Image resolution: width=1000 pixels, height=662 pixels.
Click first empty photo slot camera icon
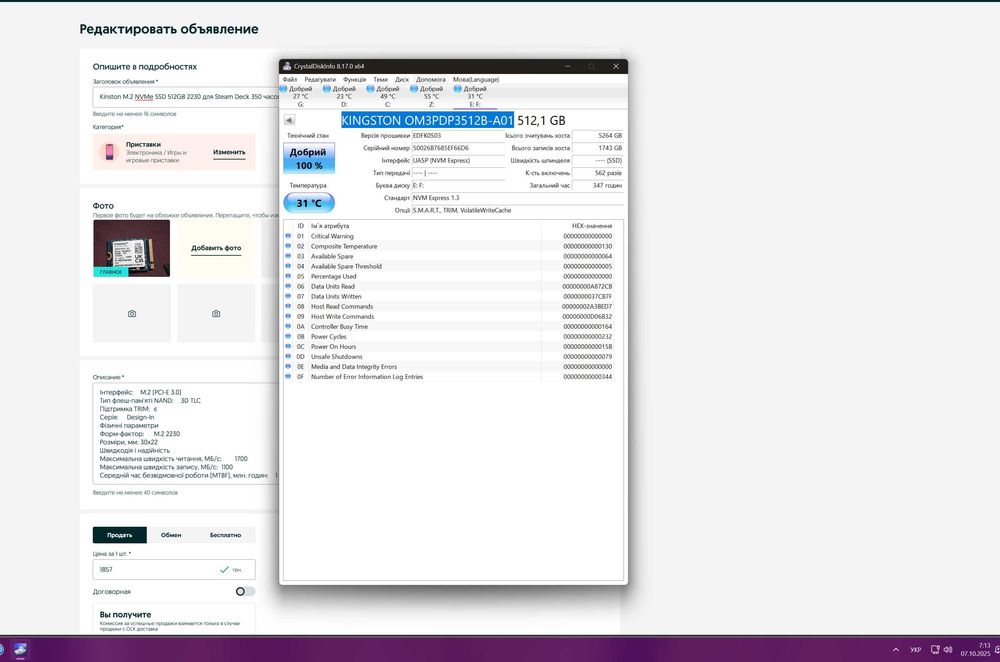(x=132, y=314)
